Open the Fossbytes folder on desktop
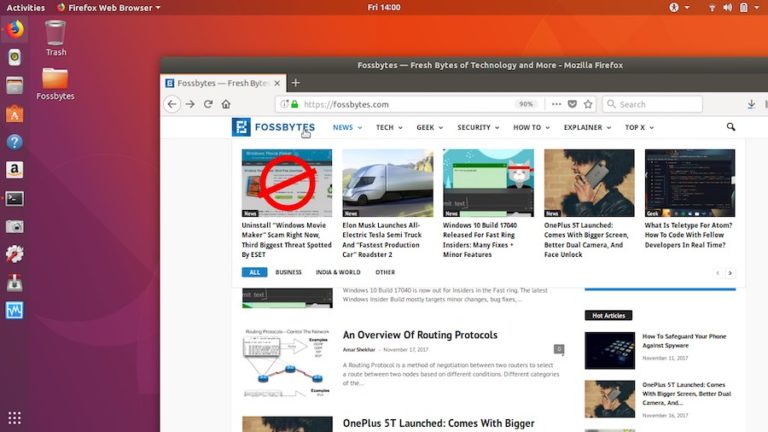This screenshot has height=432, width=768. click(55, 84)
